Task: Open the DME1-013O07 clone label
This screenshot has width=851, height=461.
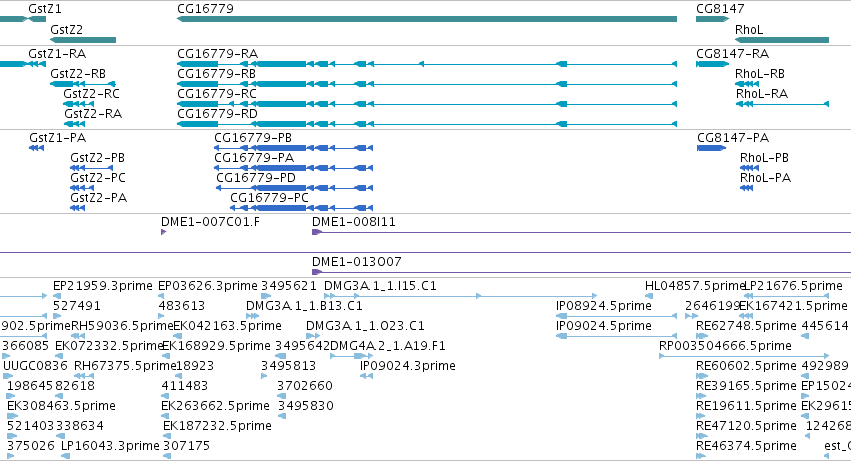Action: pos(357,262)
